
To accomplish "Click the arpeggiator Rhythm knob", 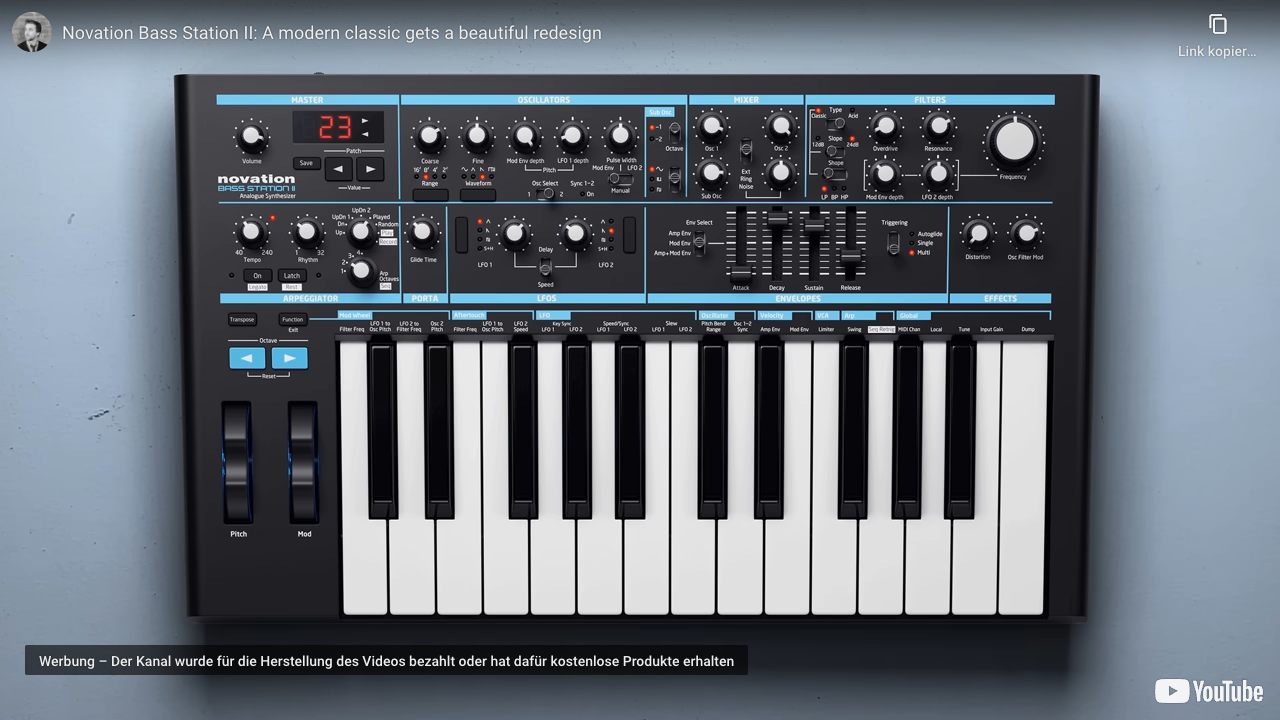I will pos(307,233).
